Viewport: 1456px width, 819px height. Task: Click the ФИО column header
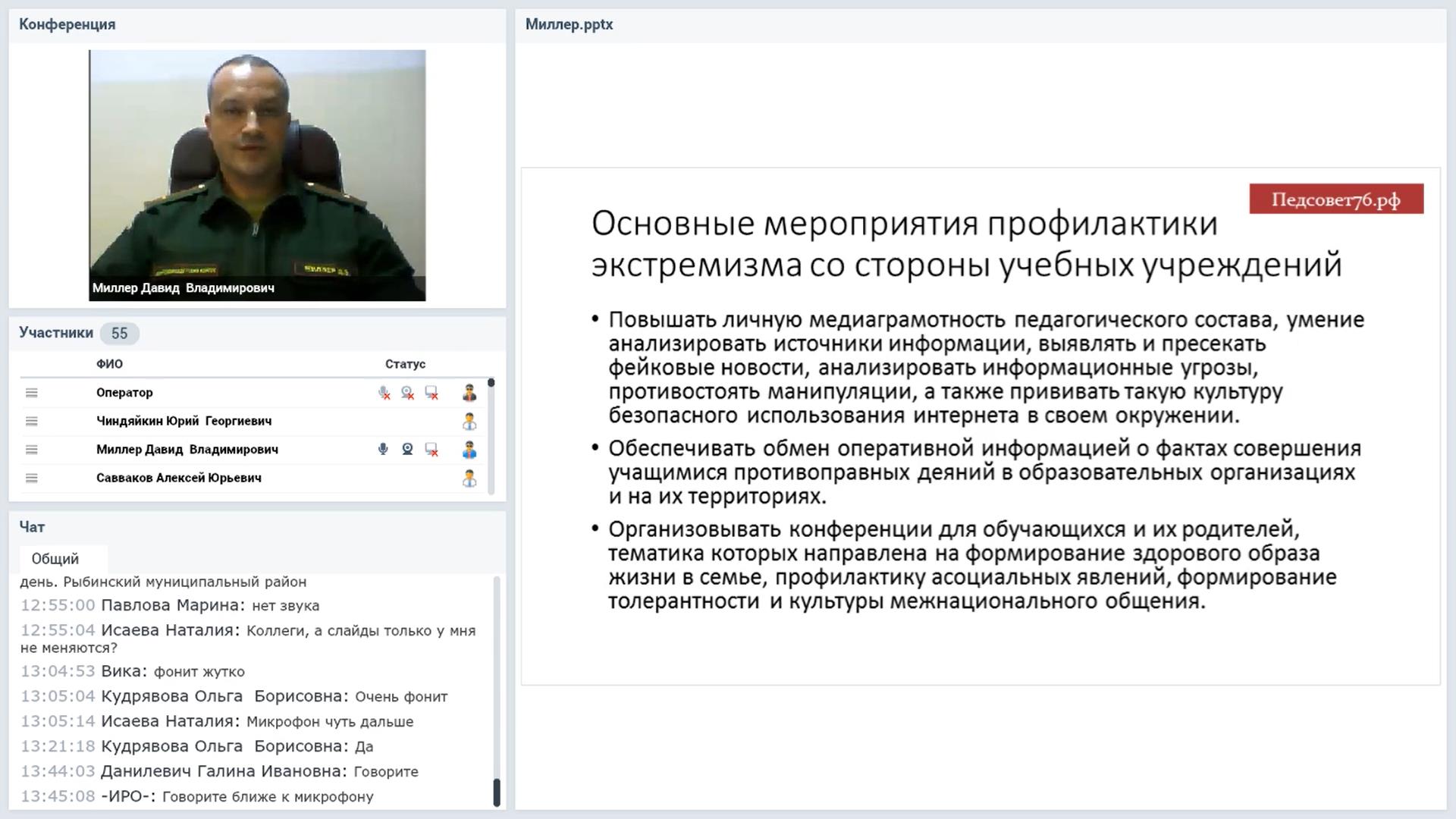pos(109,364)
